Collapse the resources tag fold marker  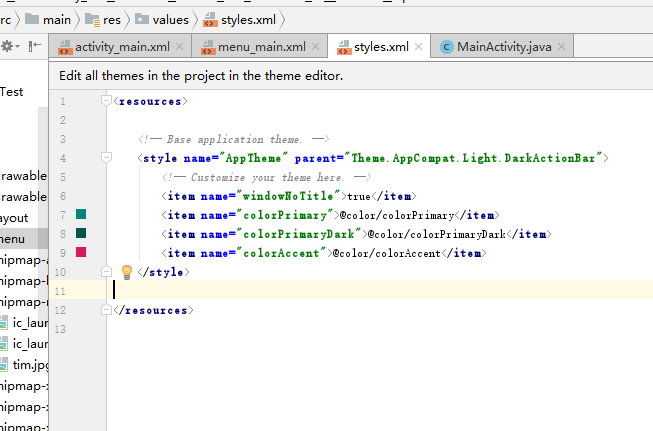pyautogui.click(x=106, y=100)
